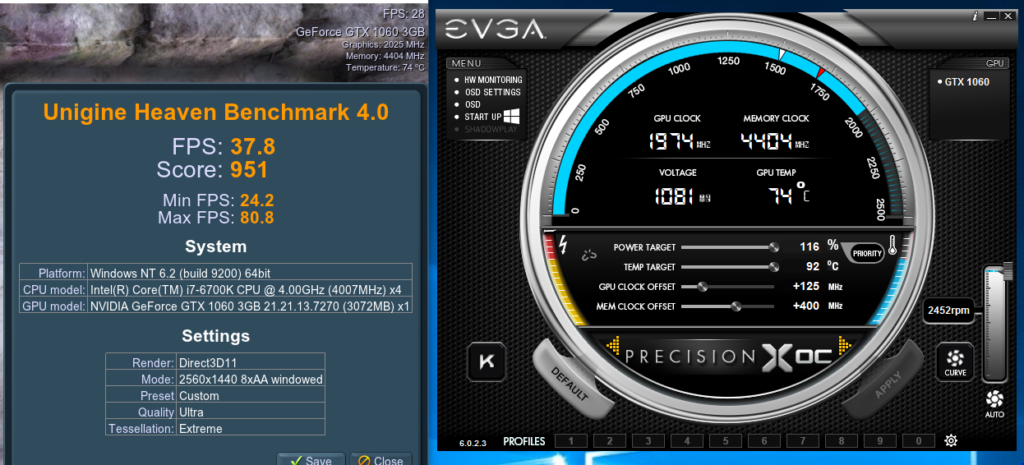Click the Tessellation Extreme value cell
Viewport: 1024px width, 465px height.
[x=251, y=428]
